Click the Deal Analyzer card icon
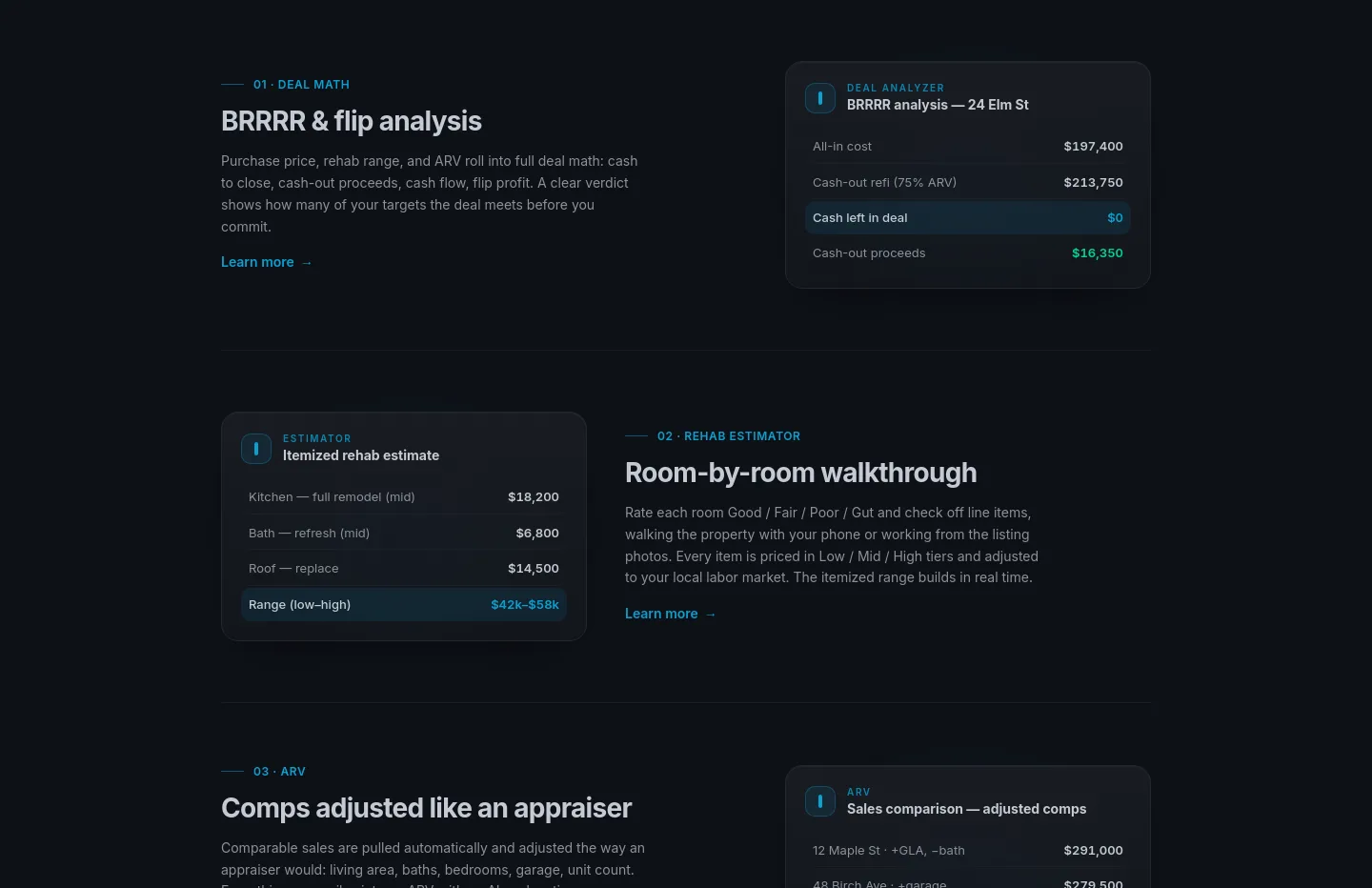 tap(820, 98)
